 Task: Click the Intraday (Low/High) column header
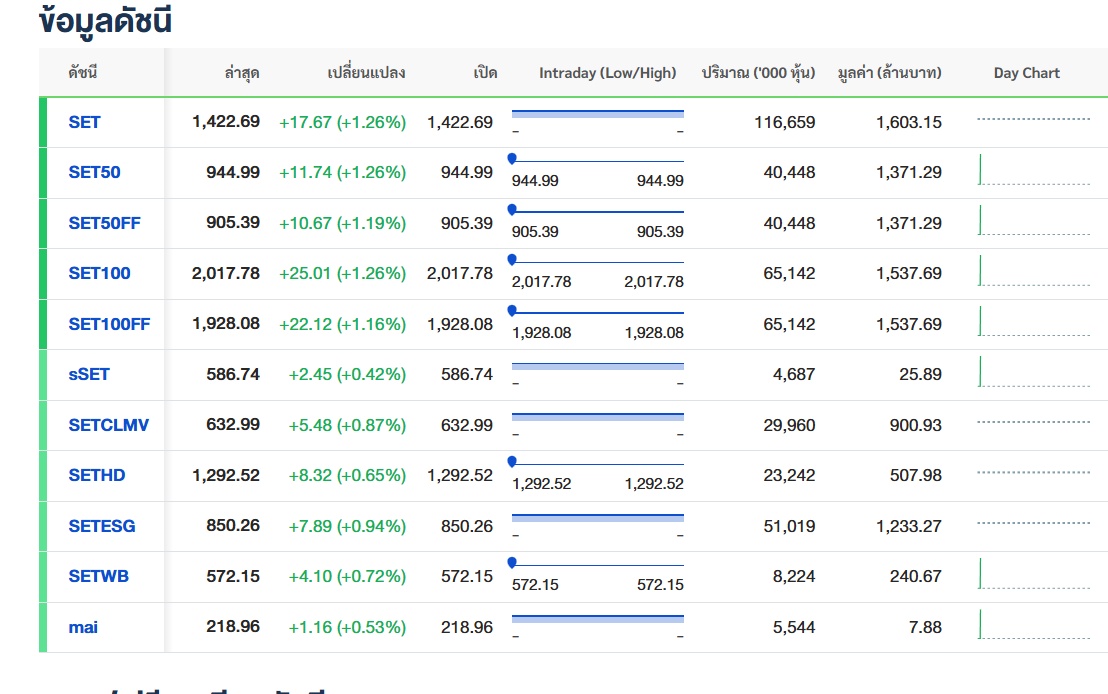[607, 73]
